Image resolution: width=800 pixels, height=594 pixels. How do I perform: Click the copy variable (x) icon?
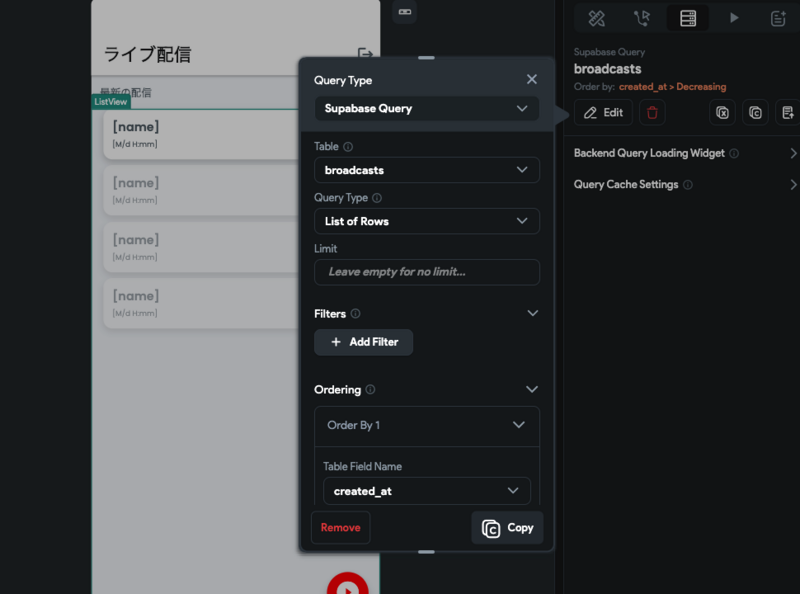[722, 113]
